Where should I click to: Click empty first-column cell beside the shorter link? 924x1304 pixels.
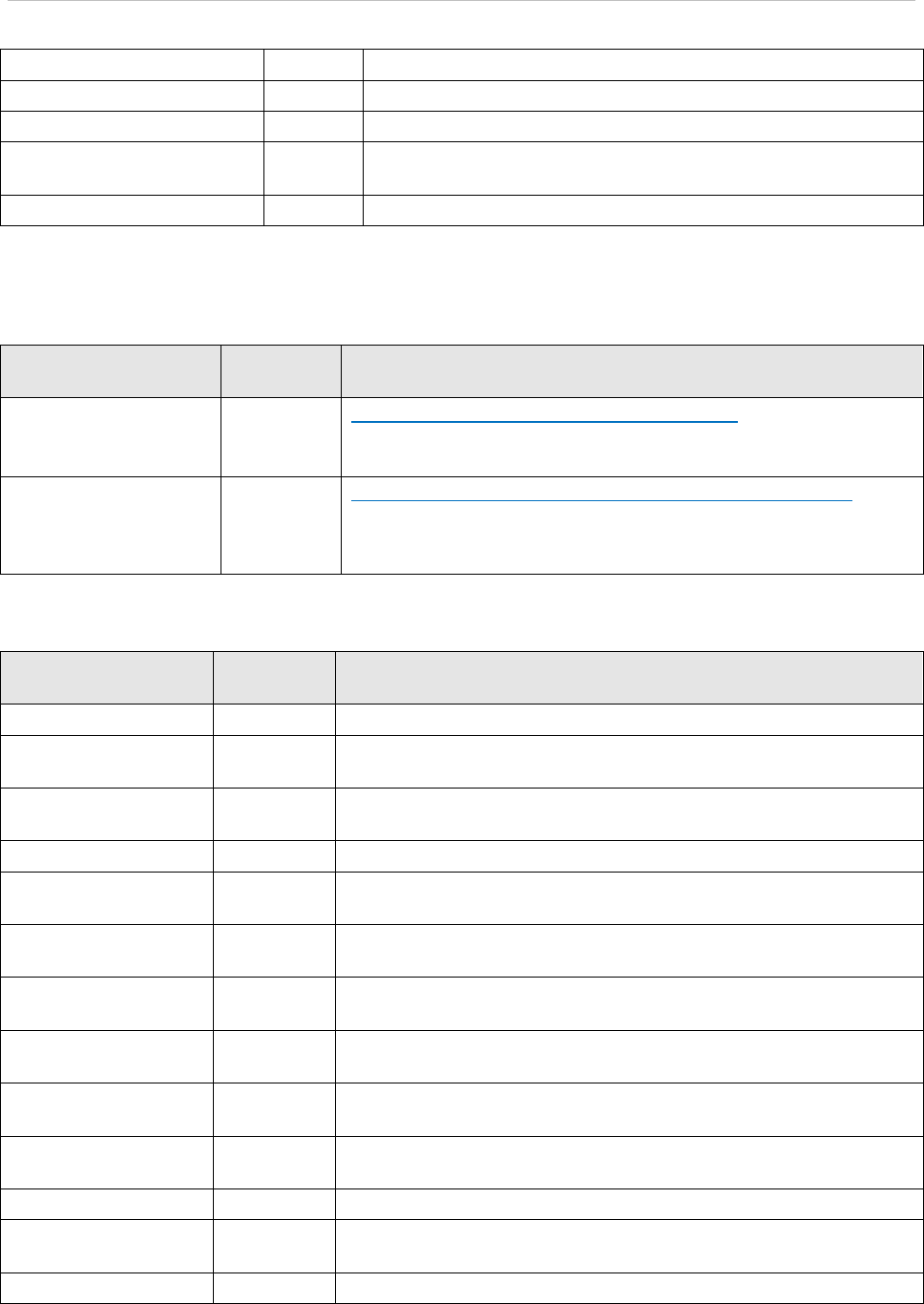click(111, 436)
